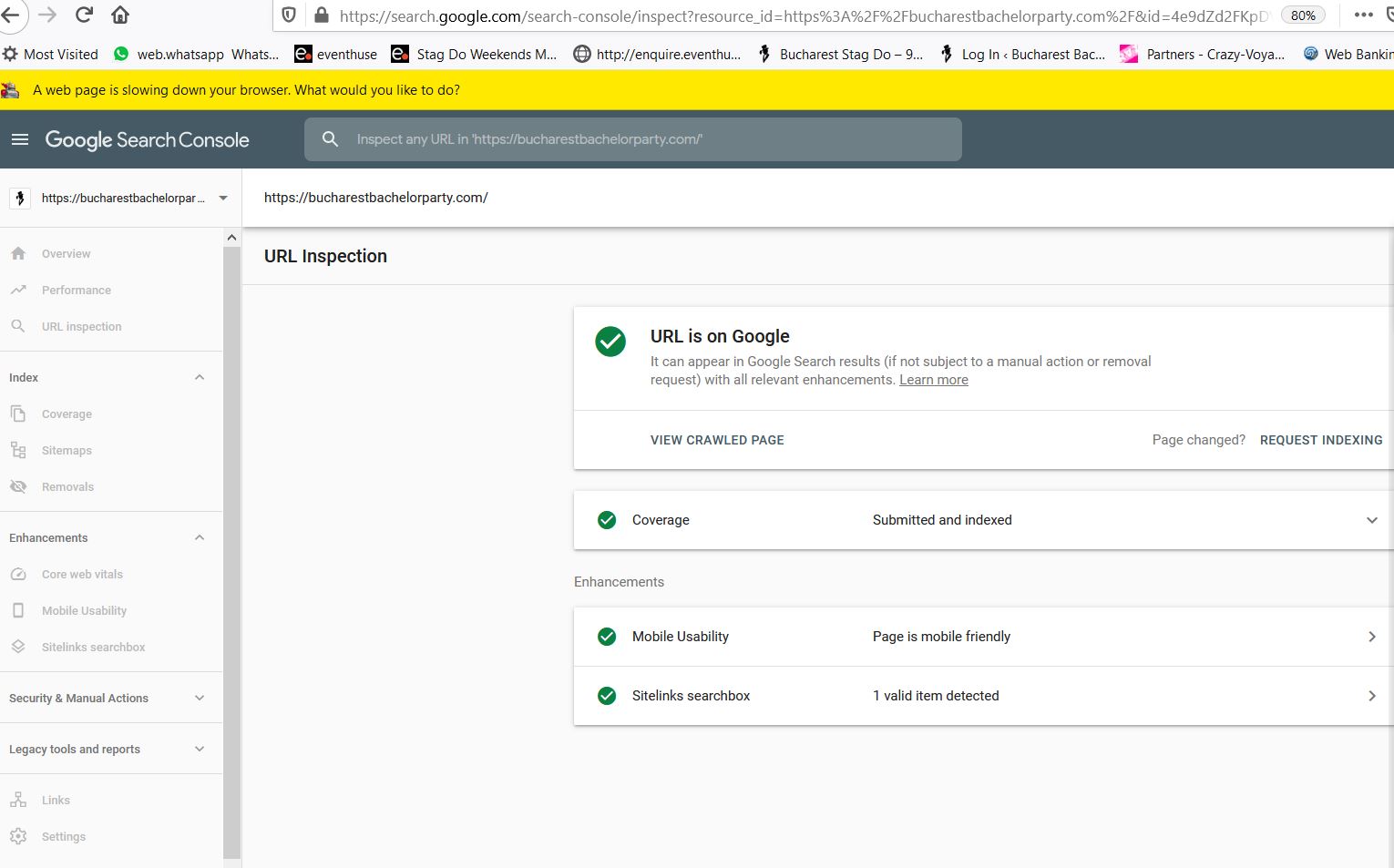1394x868 pixels.
Task: Click the sidebar scroll up arrow
Action: [x=231, y=238]
